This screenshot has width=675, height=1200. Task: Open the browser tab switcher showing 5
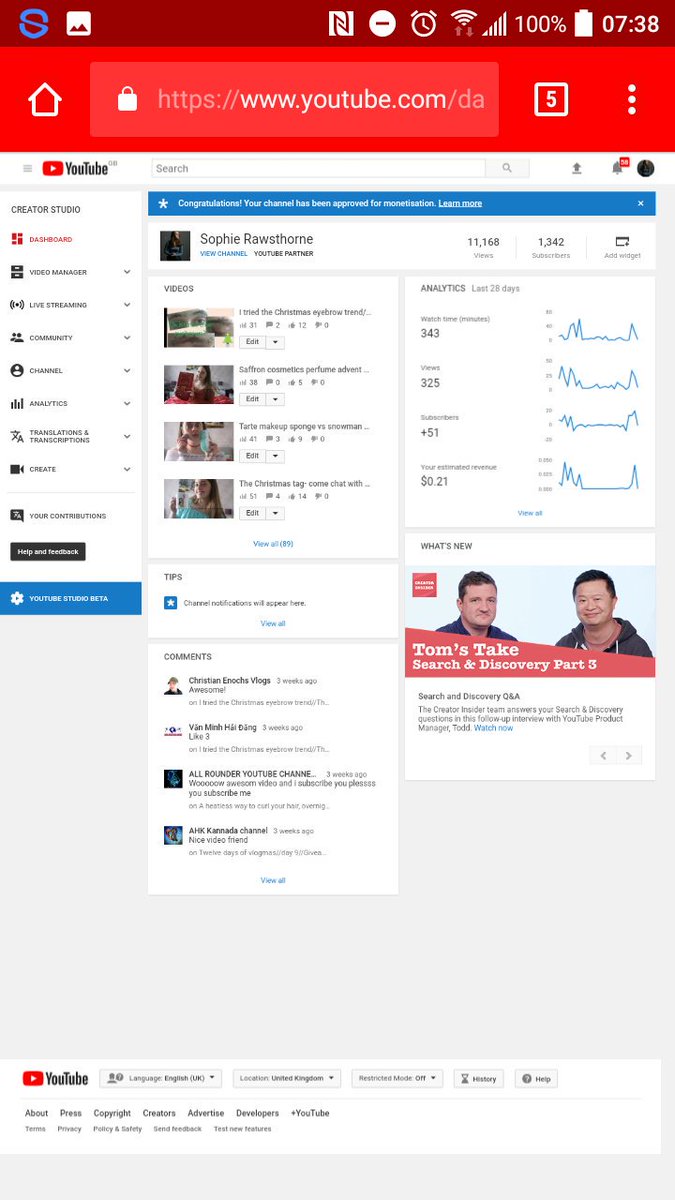pyautogui.click(x=551, y=100)
